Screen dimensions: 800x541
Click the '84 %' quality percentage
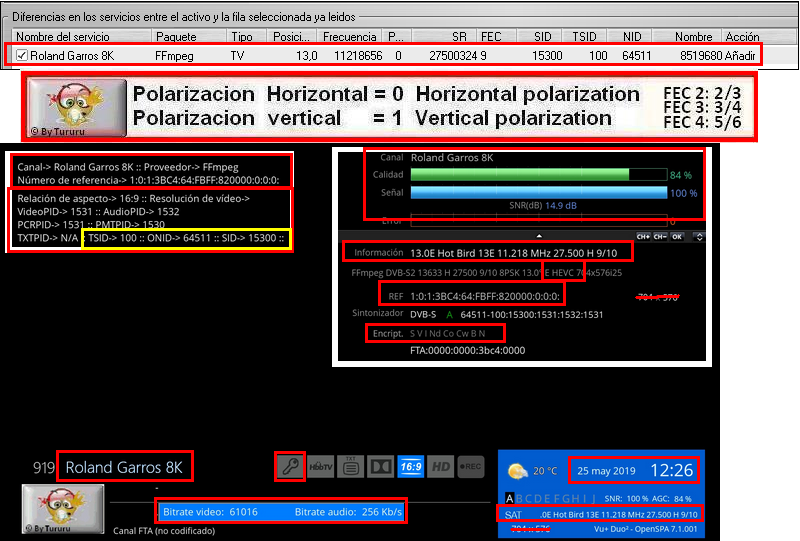click(681, 175)
